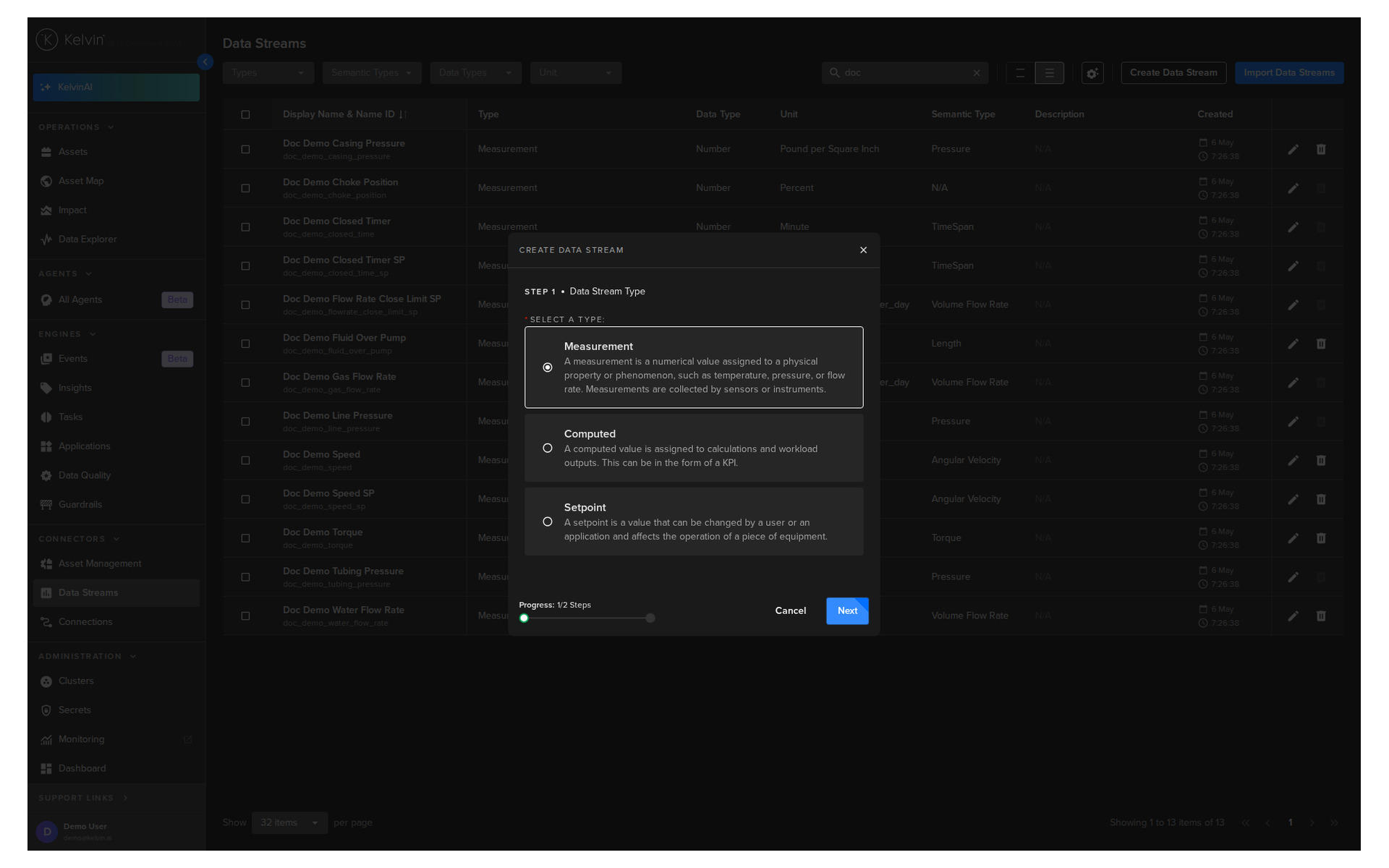Image resolution: width=1389 pixels, height=868 pixels.
Task: Open Asset Map in the sidebar
Action: [x=116, y=181]
